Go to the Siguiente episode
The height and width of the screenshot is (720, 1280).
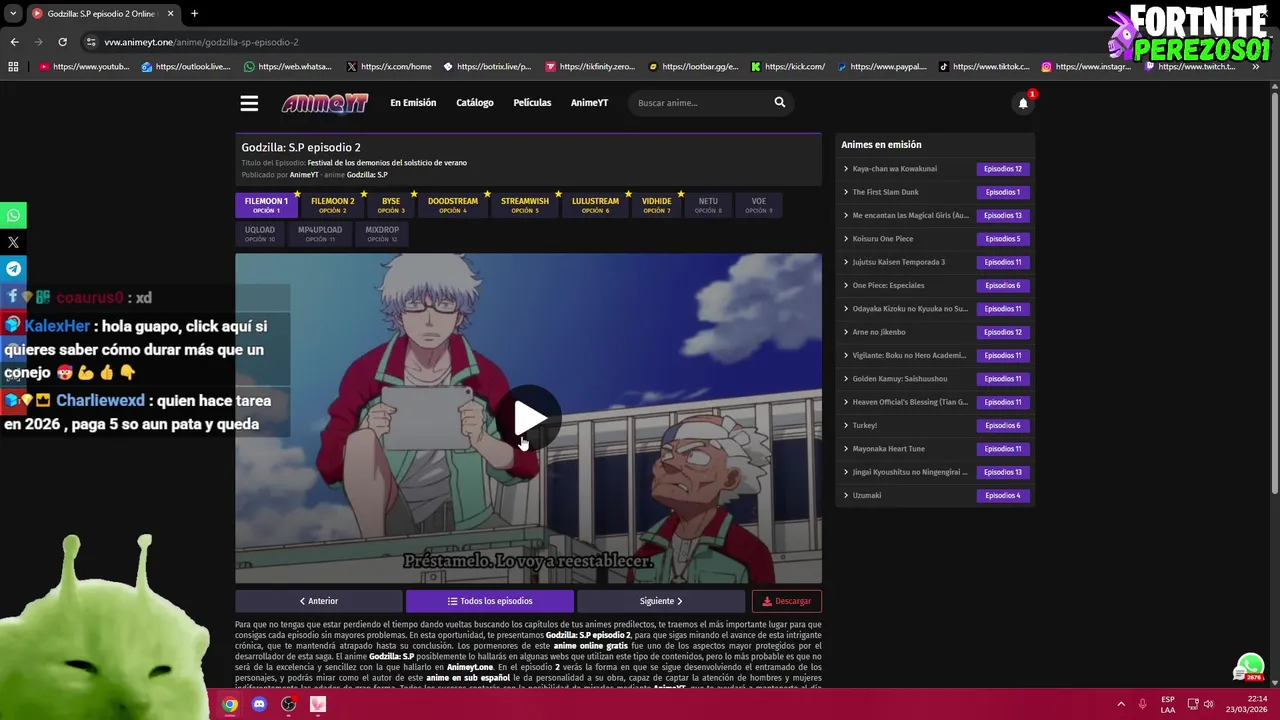(661, 601)
